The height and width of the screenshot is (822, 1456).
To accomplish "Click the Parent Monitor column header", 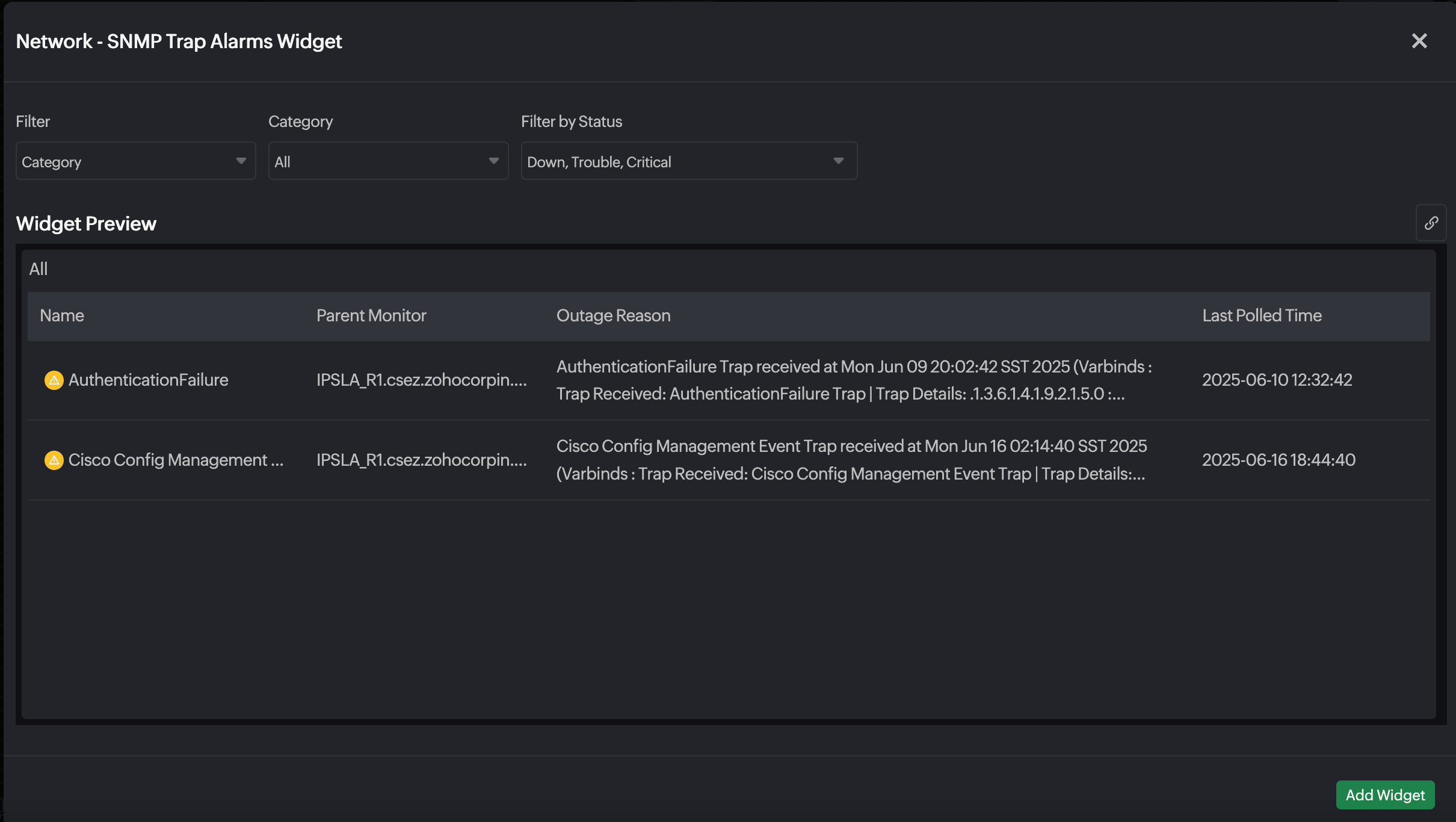I will click(x=371, y=316).
